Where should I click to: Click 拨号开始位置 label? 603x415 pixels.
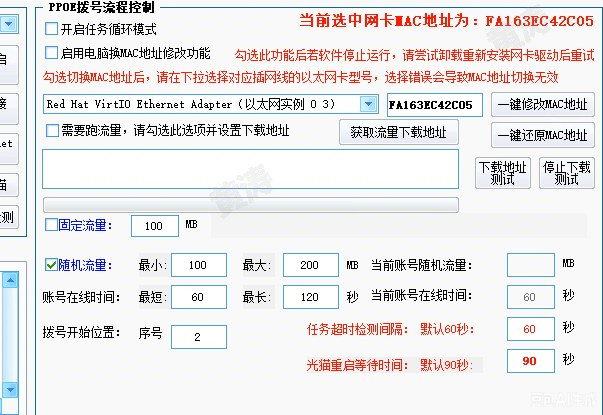point(81,332)
